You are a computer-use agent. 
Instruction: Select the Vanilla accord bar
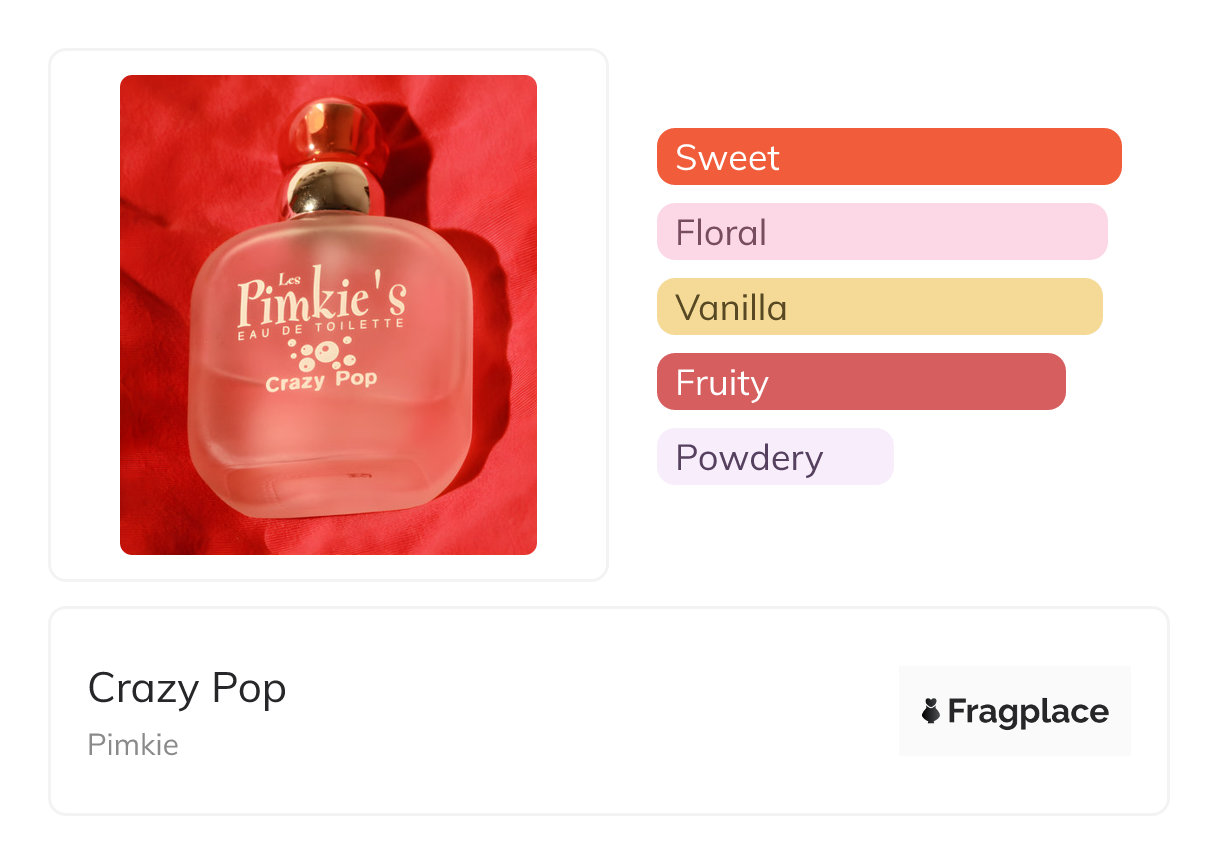[x=880, y=307]
